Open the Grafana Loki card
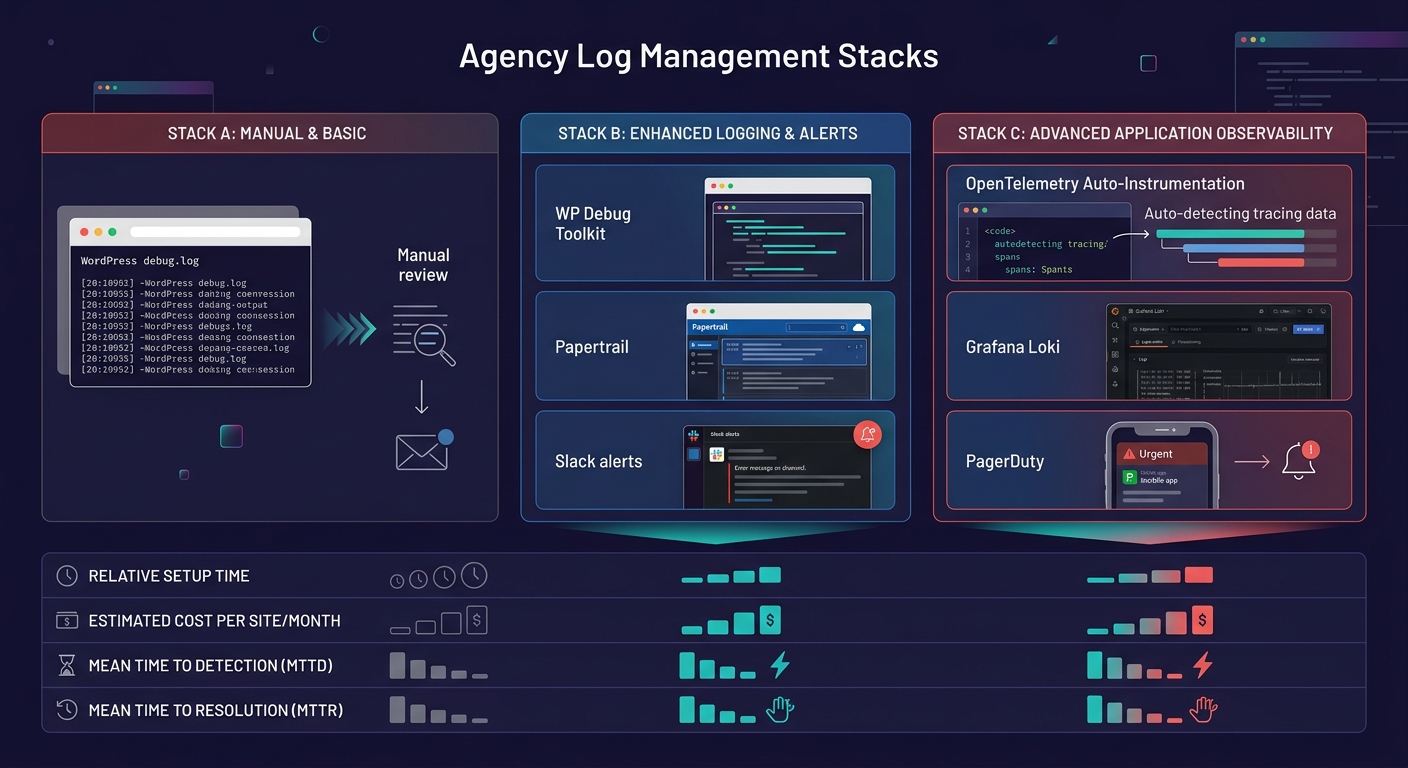The image size is (1408, 768). tap(1149, 347)
